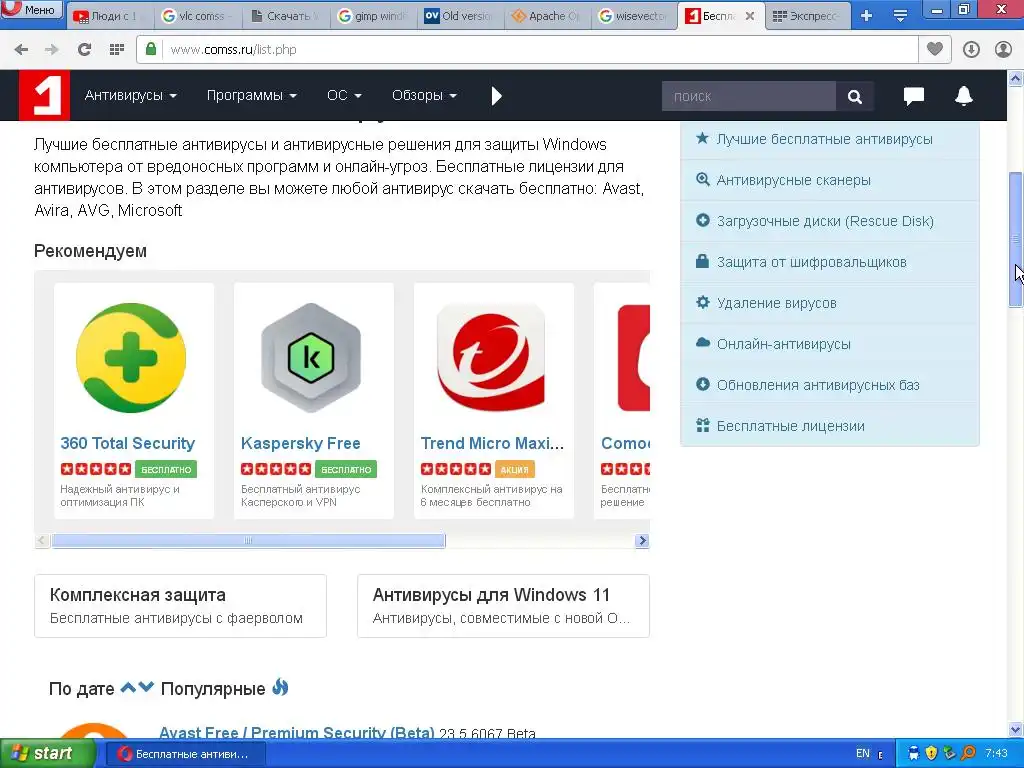
Task: Open Обновления антивирусных баз link
Action: click(x=818, y=385)
